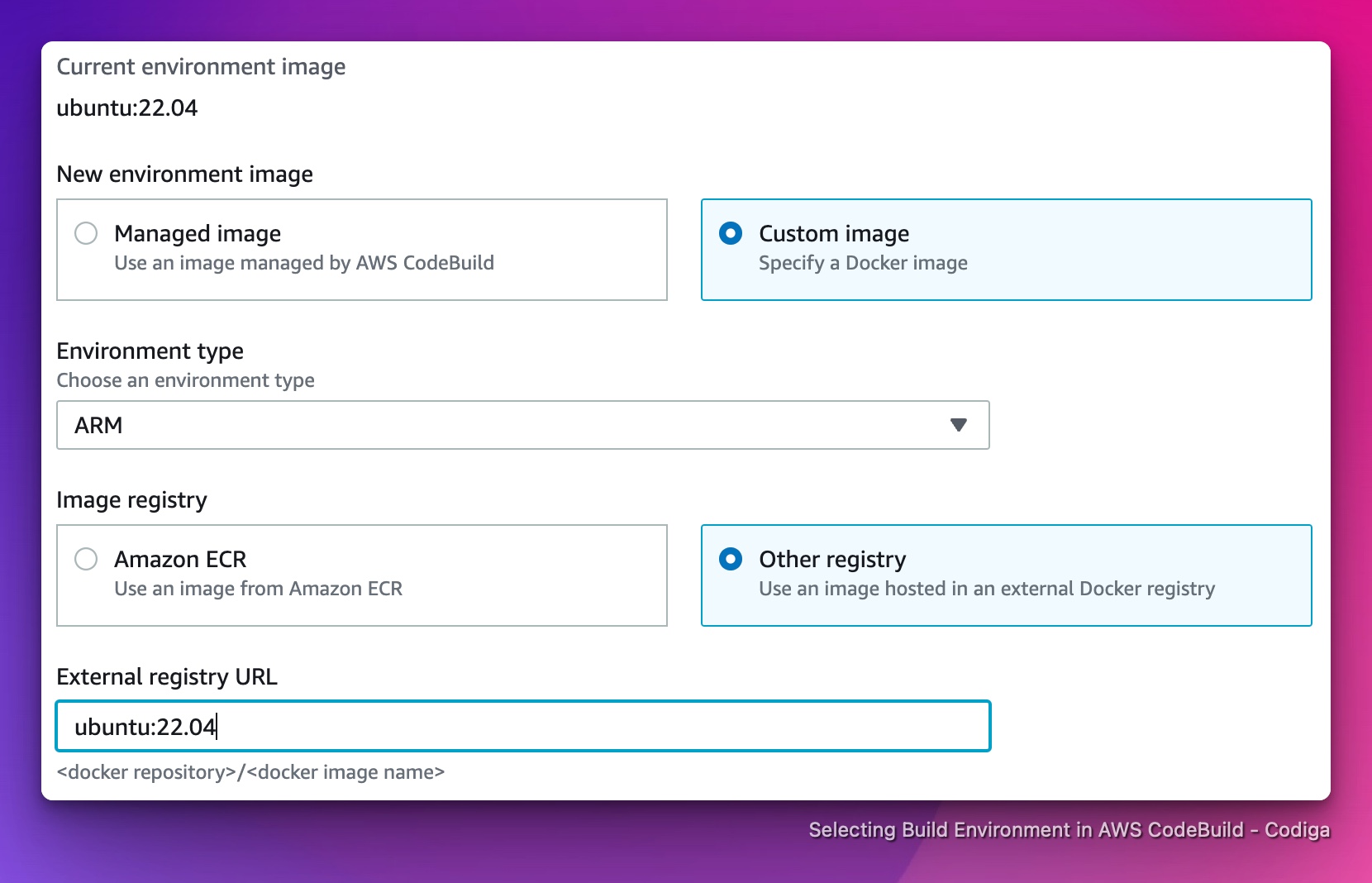Click the 'External registry URL' label
The height and width of the screenshot is (883, 1372).
coord(167,677)
